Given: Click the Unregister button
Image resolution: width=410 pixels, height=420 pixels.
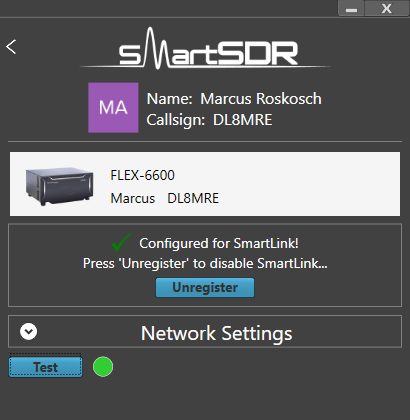Looking at the screenshot, I should pos(205,287).
